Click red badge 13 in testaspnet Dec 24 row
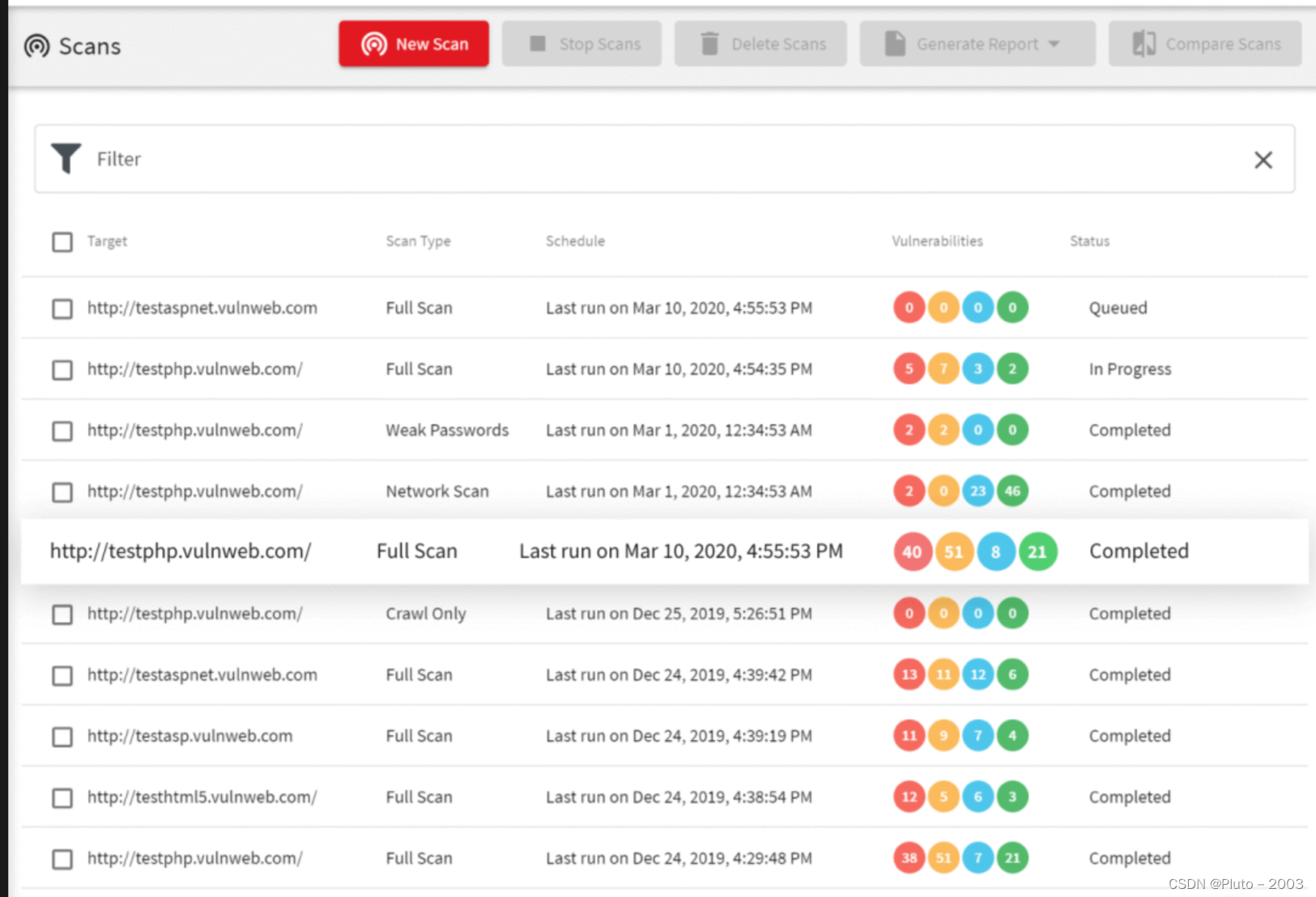The height and width of the screenshot is (897, 1316). [909, 674]
